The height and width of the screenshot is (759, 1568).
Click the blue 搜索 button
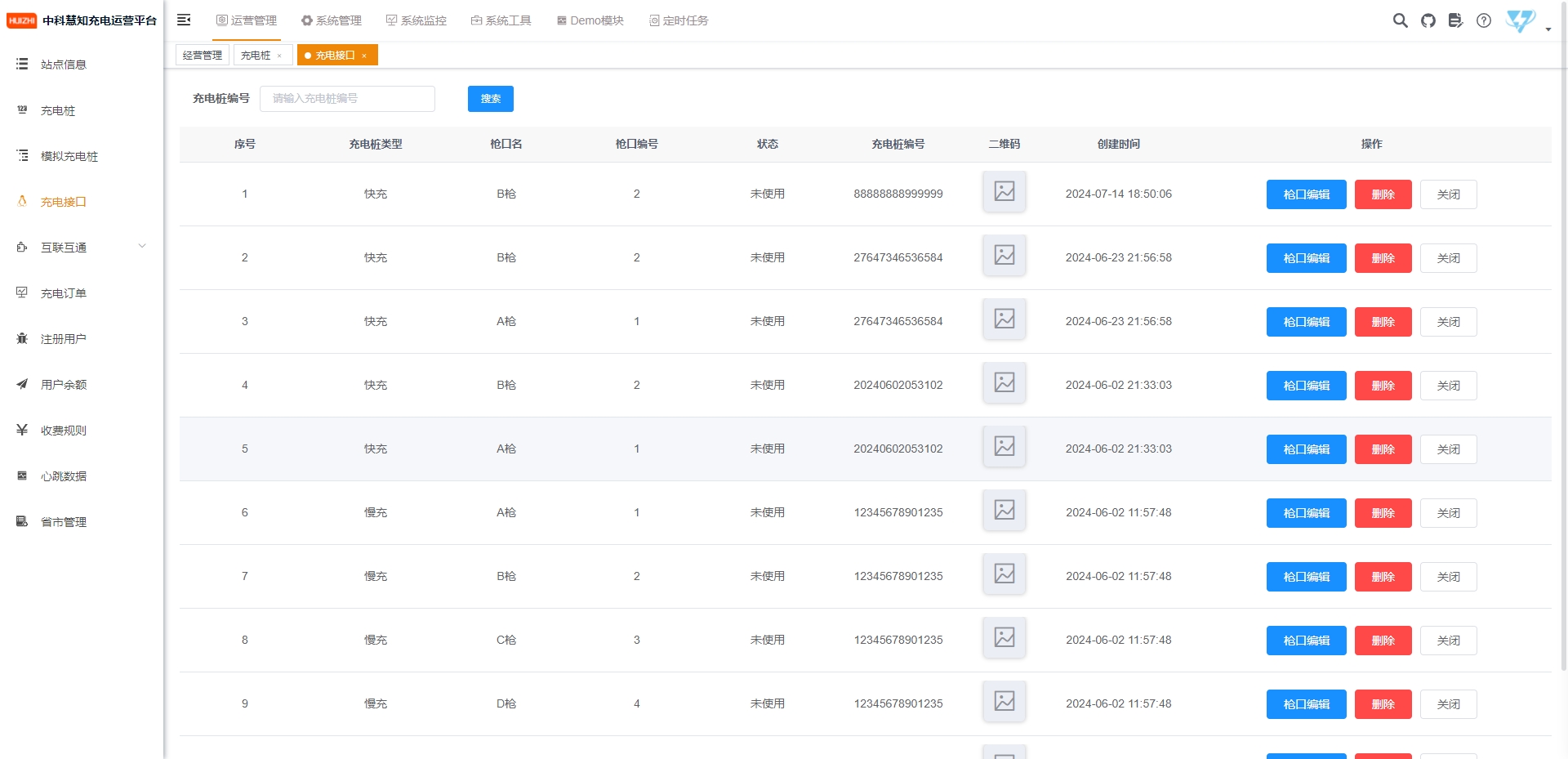click(491, 98)
